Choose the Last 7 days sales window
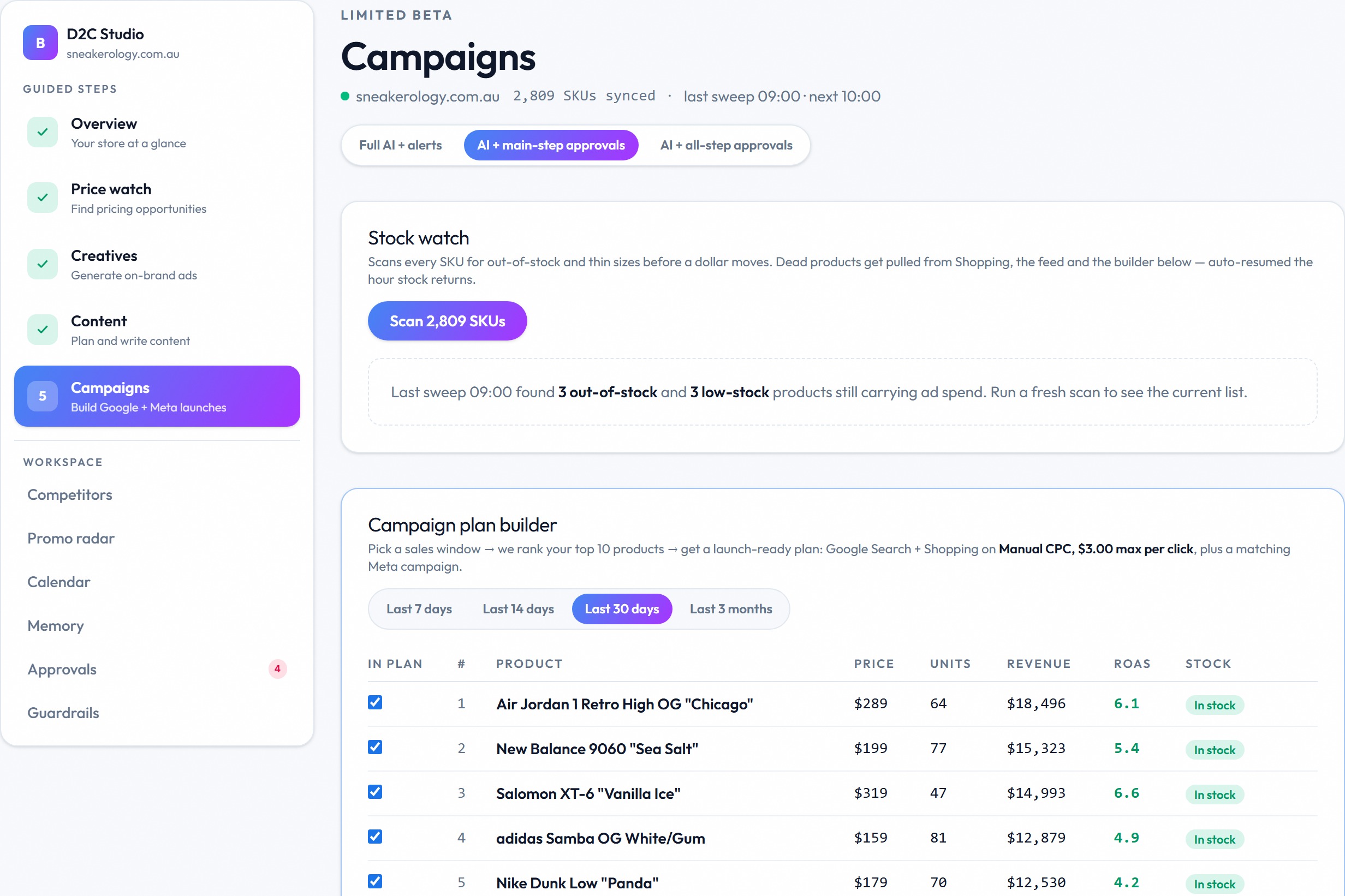Image resolution: width=1345 pixels, height=896 pixels. click(x=419, y=609)
